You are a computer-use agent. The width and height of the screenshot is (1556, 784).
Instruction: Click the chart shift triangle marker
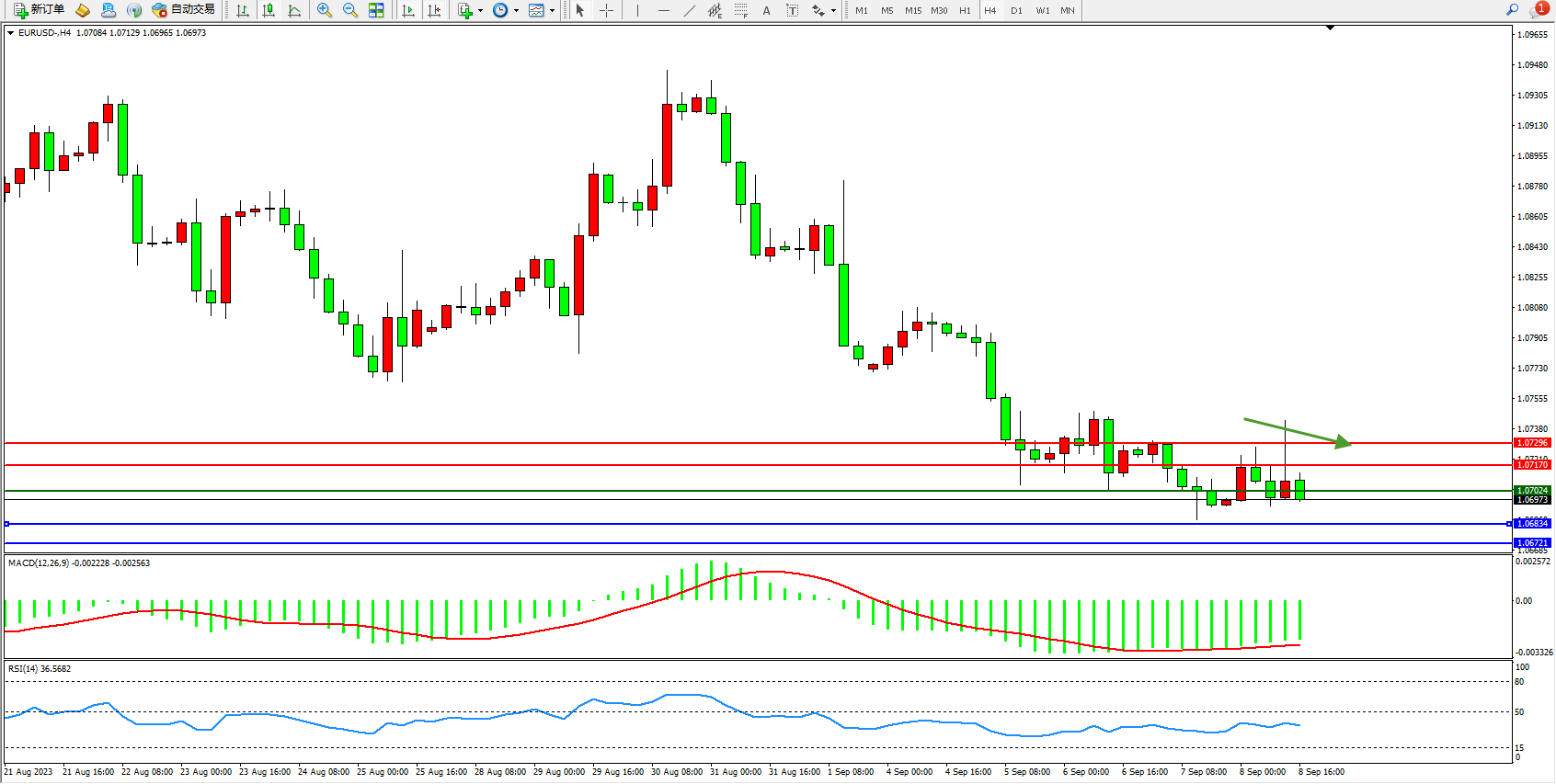click(x=1330, y=28)
